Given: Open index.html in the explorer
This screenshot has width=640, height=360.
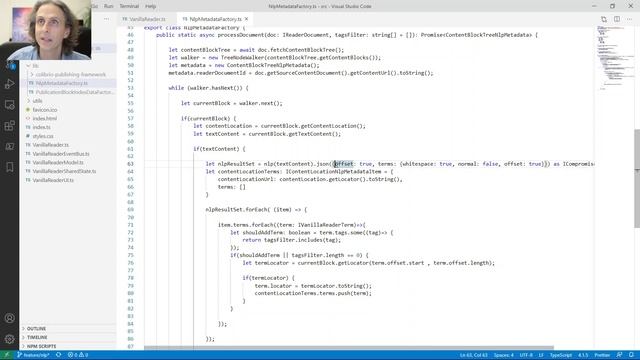Looking at the screenshot, I should [44, 118].
